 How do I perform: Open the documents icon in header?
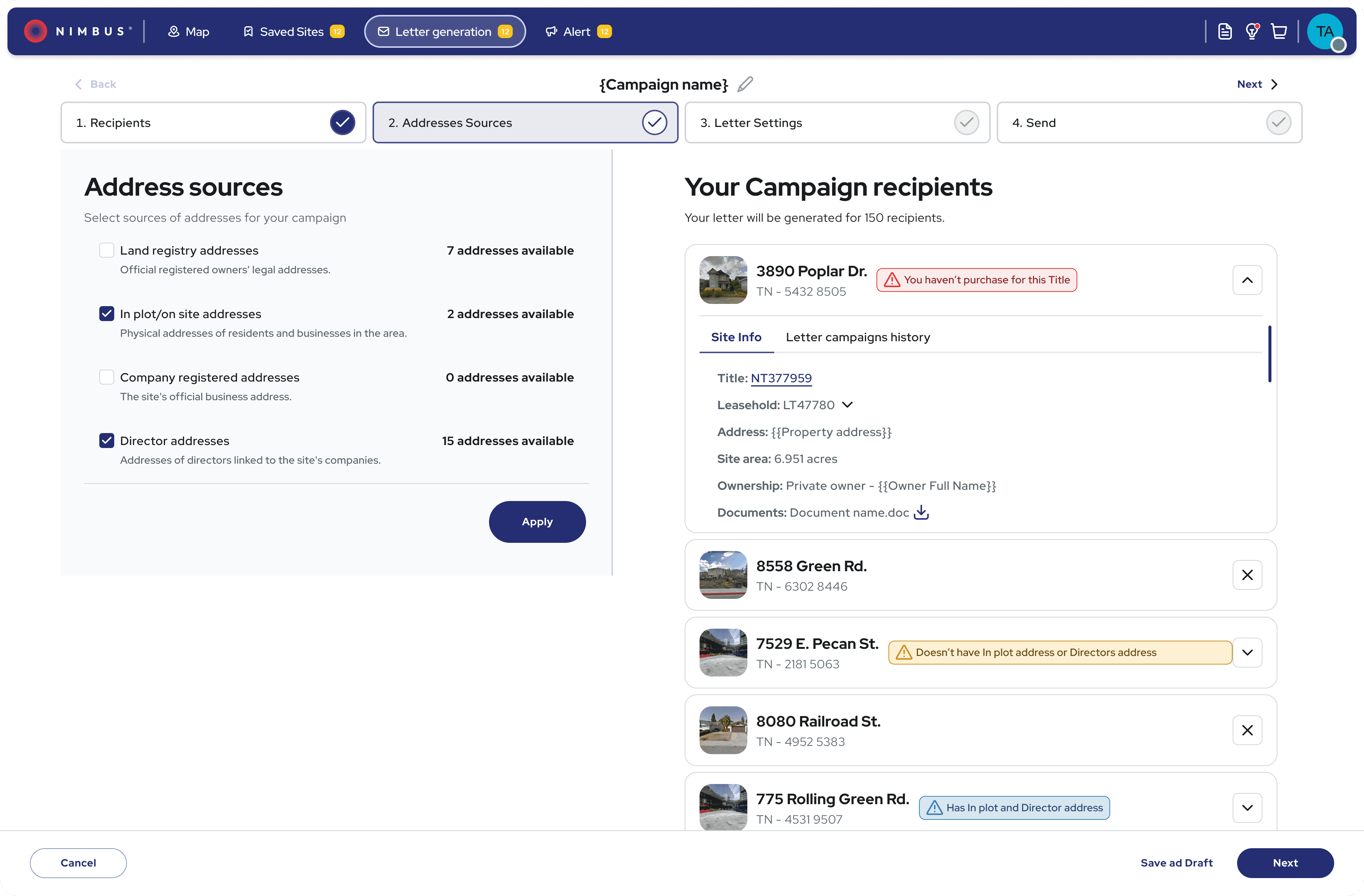click(1225, 31)
